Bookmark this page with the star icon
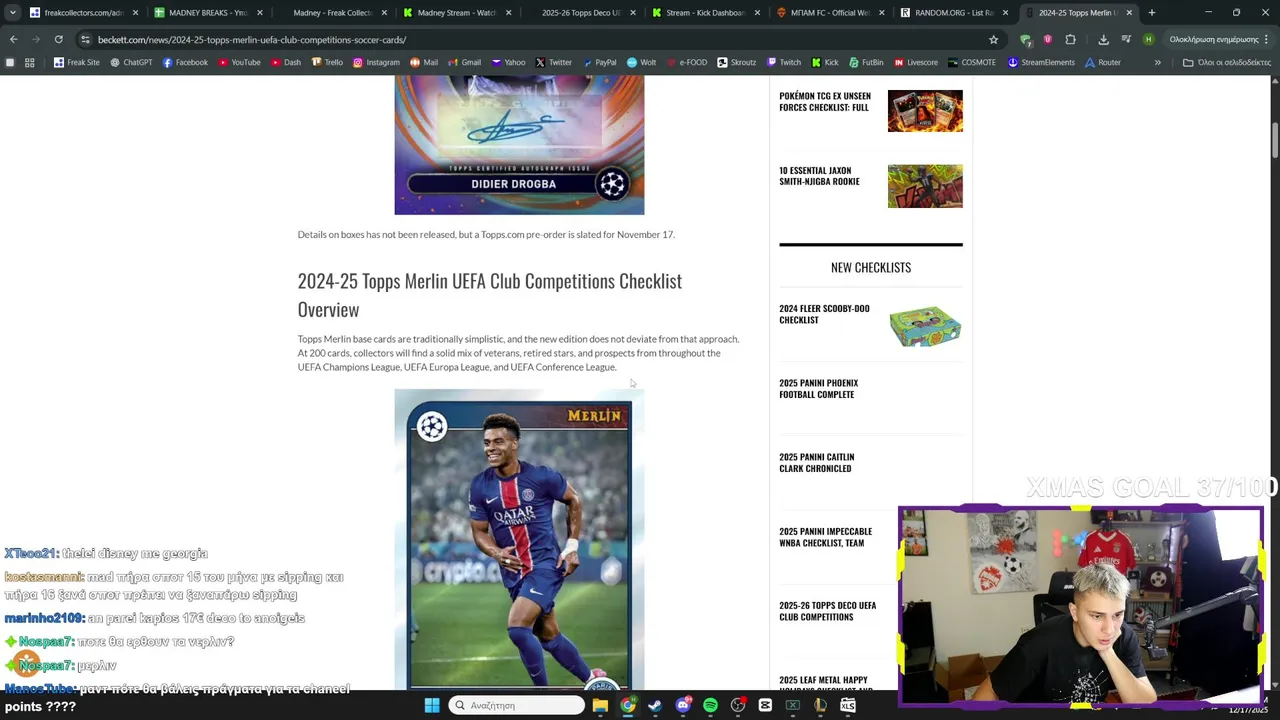Screen dimensions: 1280x720 [x=993, y=39]
